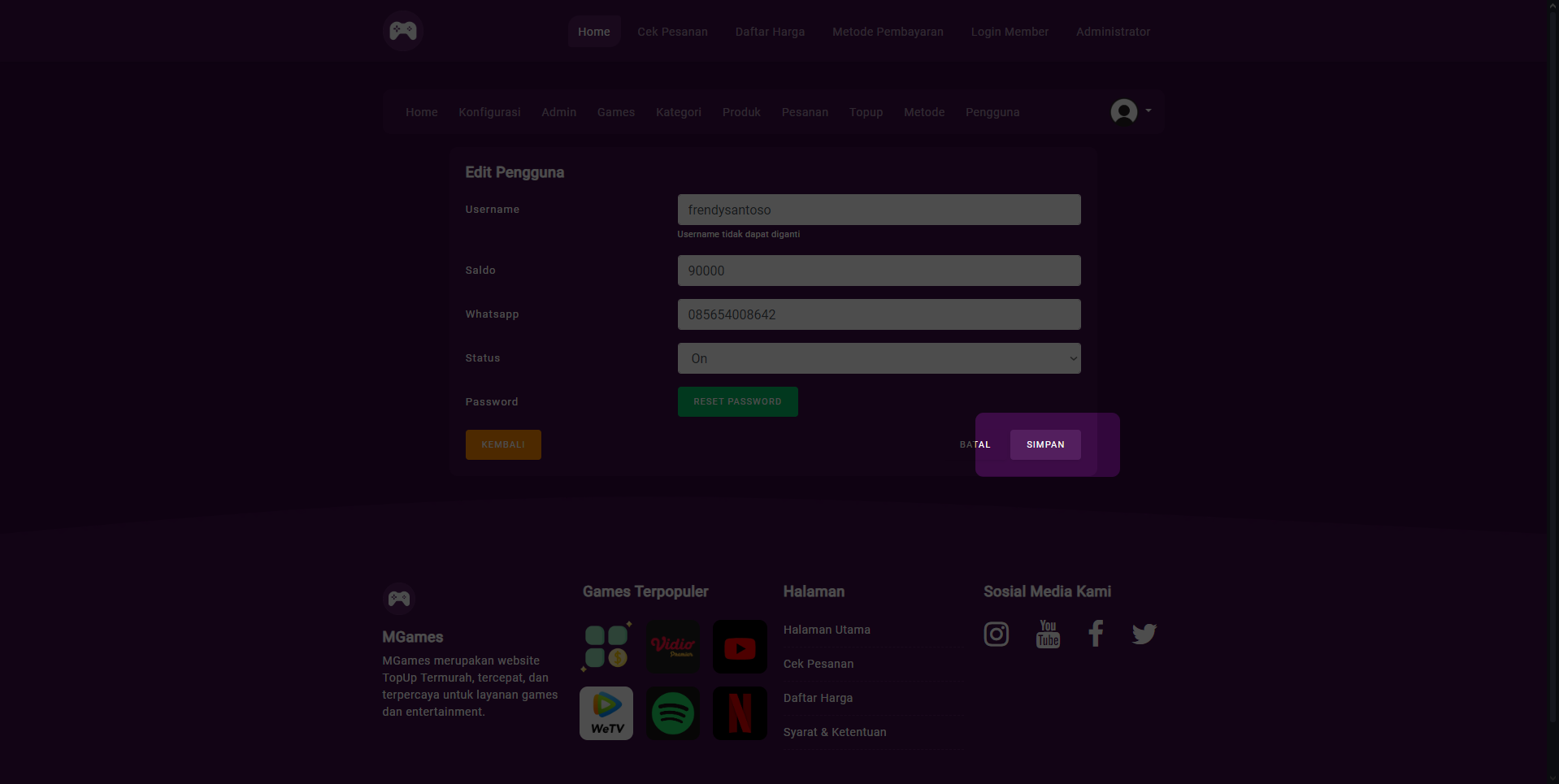The image size is (1559, 784).
Task: Click the Kembali button
Action: click(503, 444)
